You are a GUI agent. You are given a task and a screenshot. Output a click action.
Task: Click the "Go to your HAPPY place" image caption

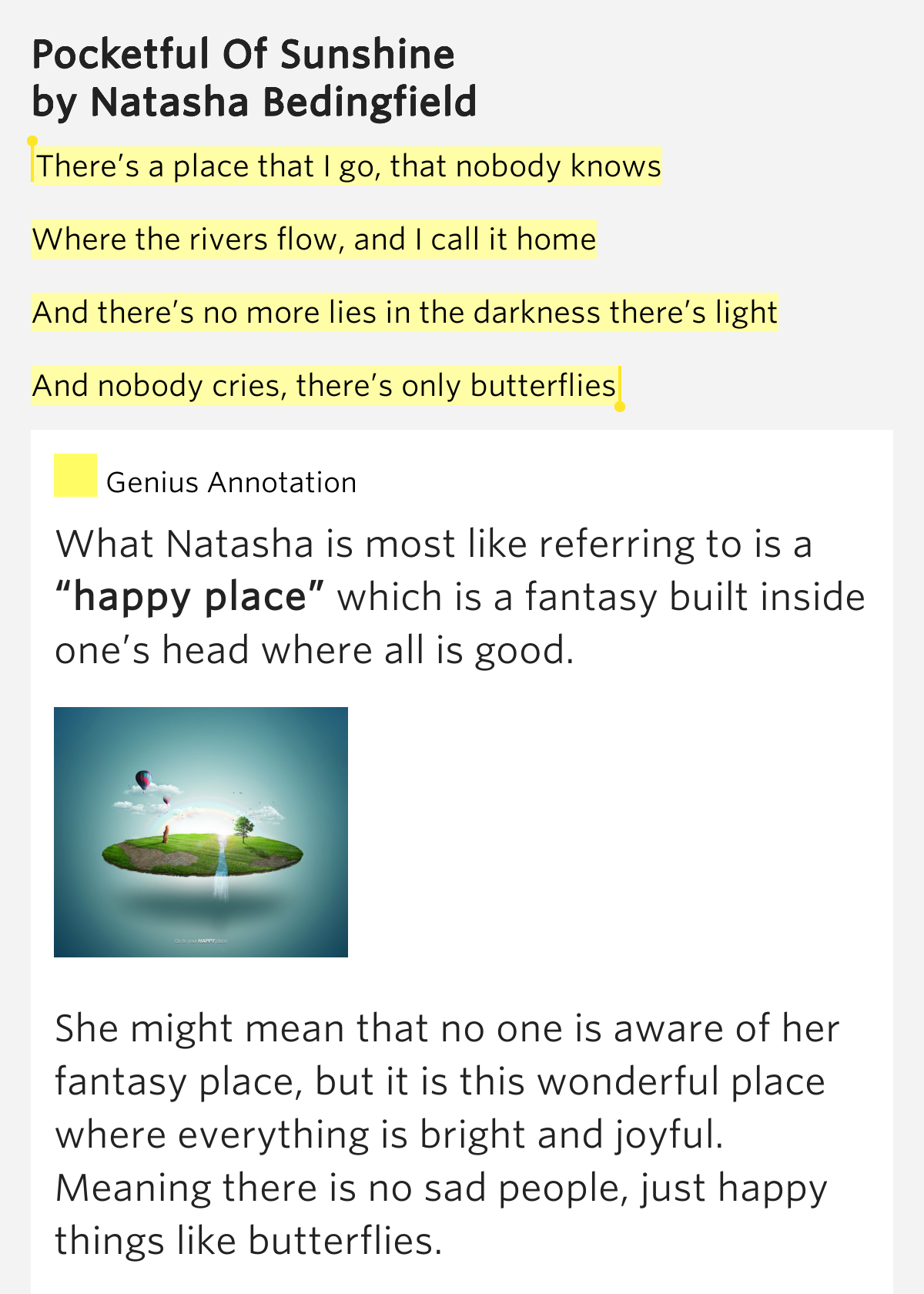click(201, 940)
